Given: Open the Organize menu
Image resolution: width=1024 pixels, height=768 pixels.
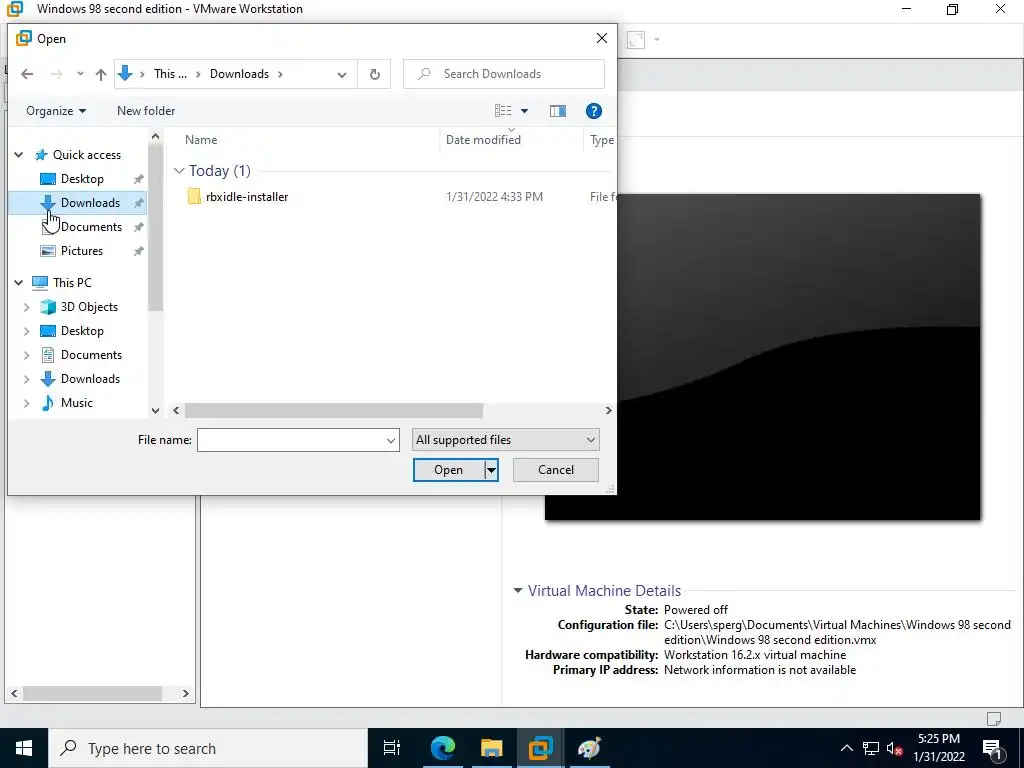Looking at the screenshot, I should [x=56, y=111].
